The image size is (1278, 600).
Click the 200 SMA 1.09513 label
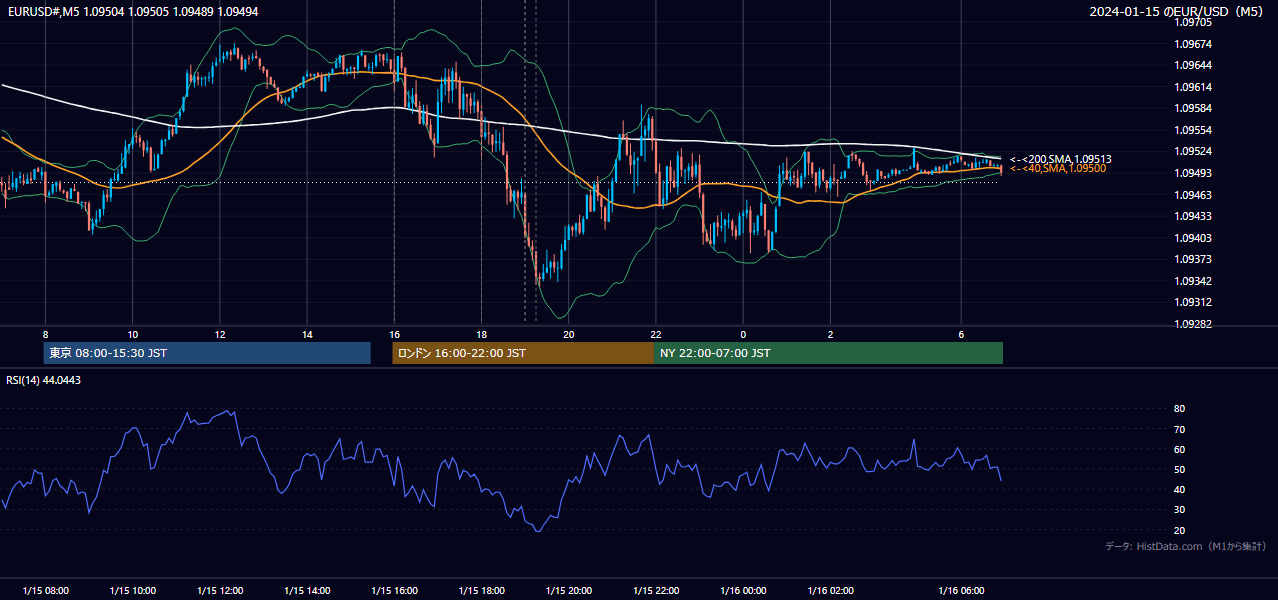[x=1061, y=159]
